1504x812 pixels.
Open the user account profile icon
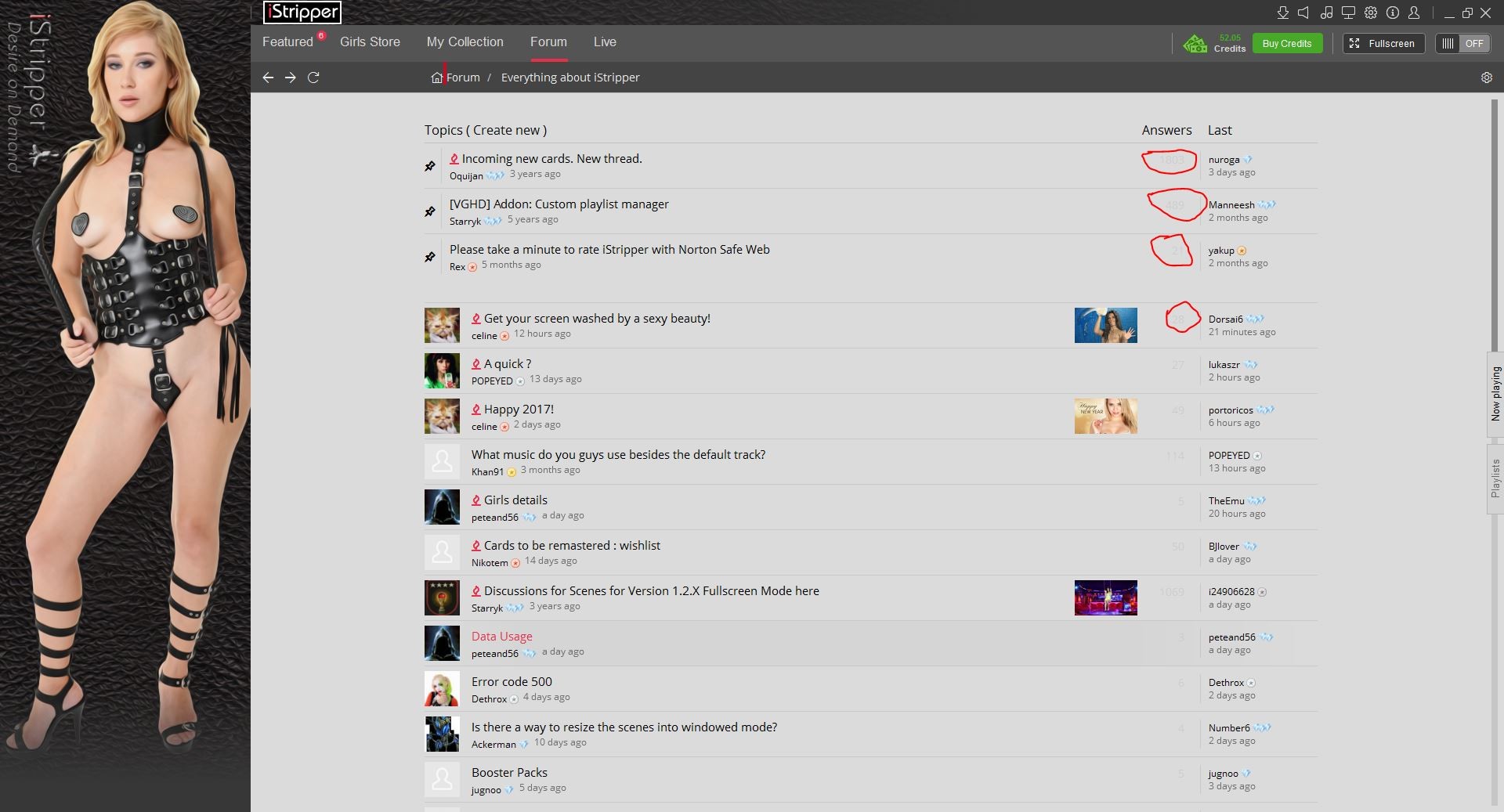[x=1414, y=13]
